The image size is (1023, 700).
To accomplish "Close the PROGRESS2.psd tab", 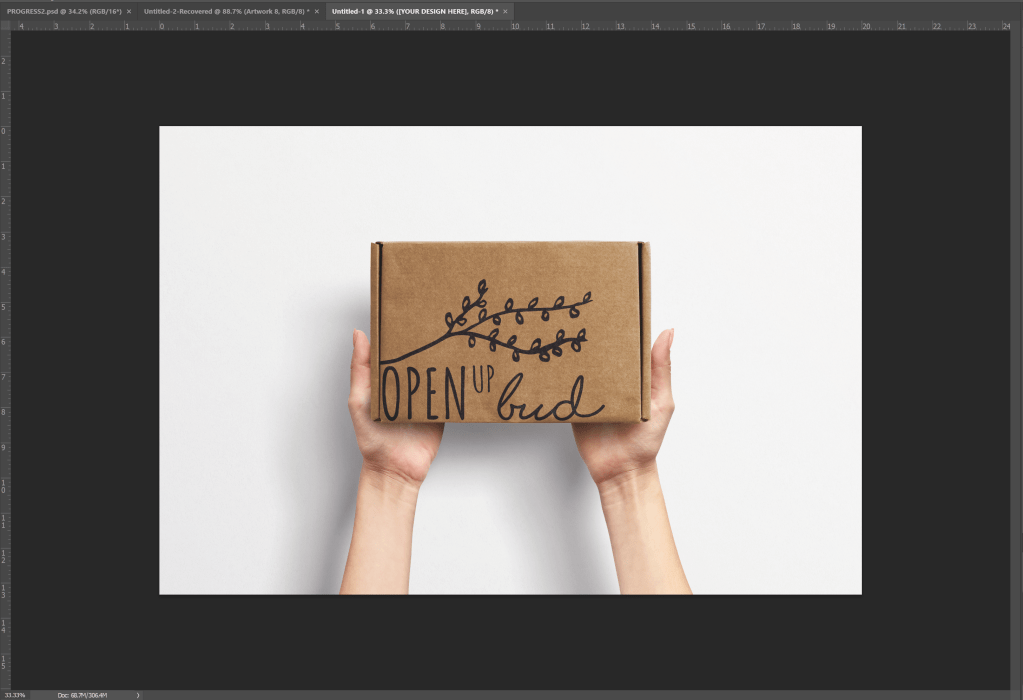I will click(x=129, y=11).
